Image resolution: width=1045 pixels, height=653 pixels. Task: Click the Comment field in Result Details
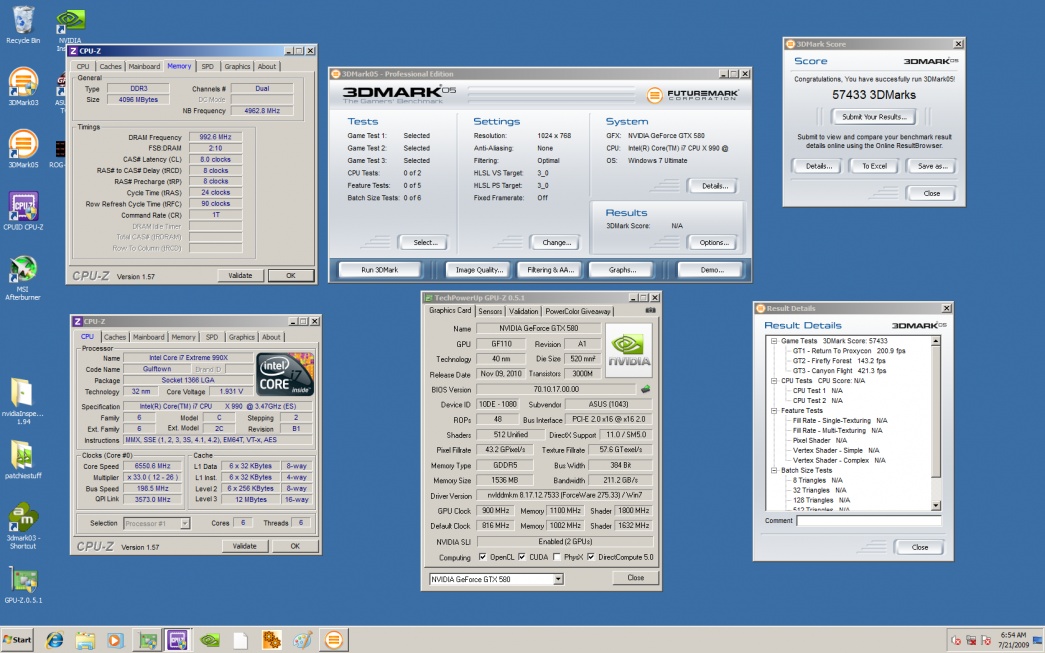[868, 521]
